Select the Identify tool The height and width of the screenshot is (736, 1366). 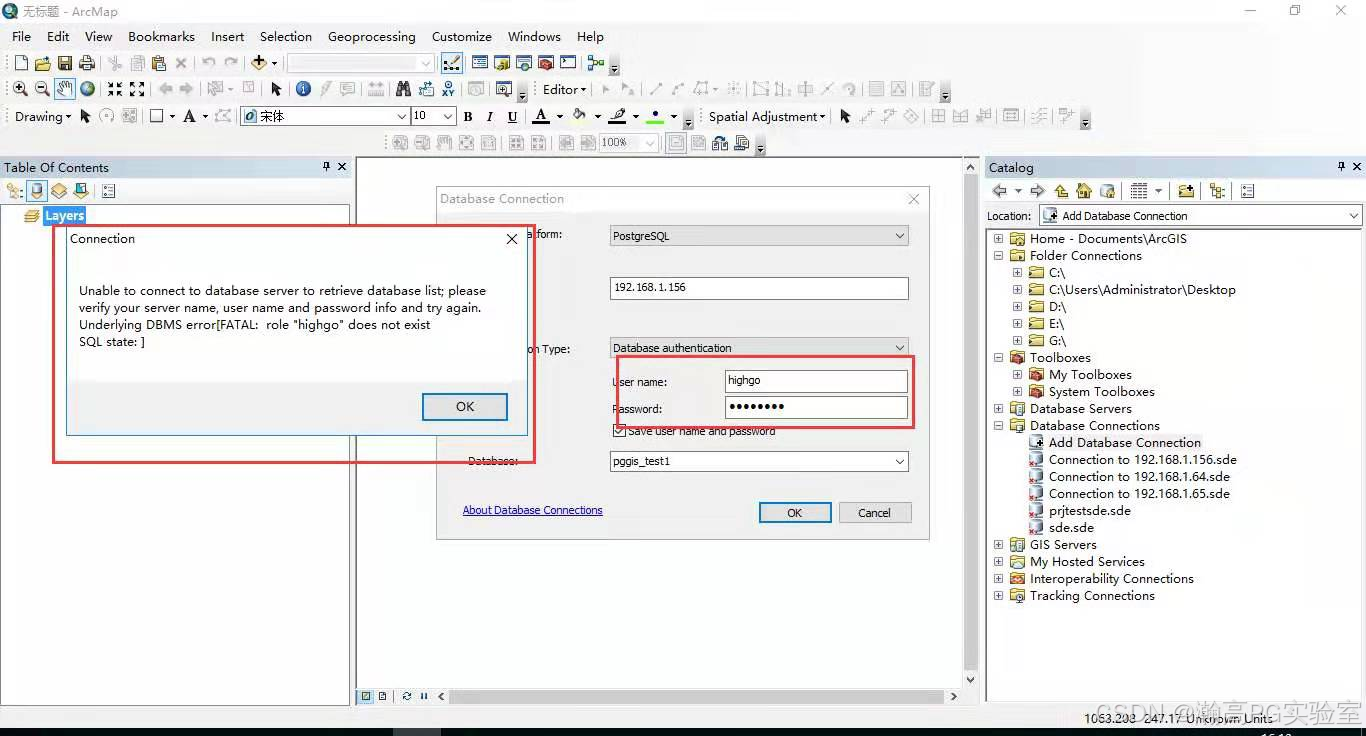(303, 89)
